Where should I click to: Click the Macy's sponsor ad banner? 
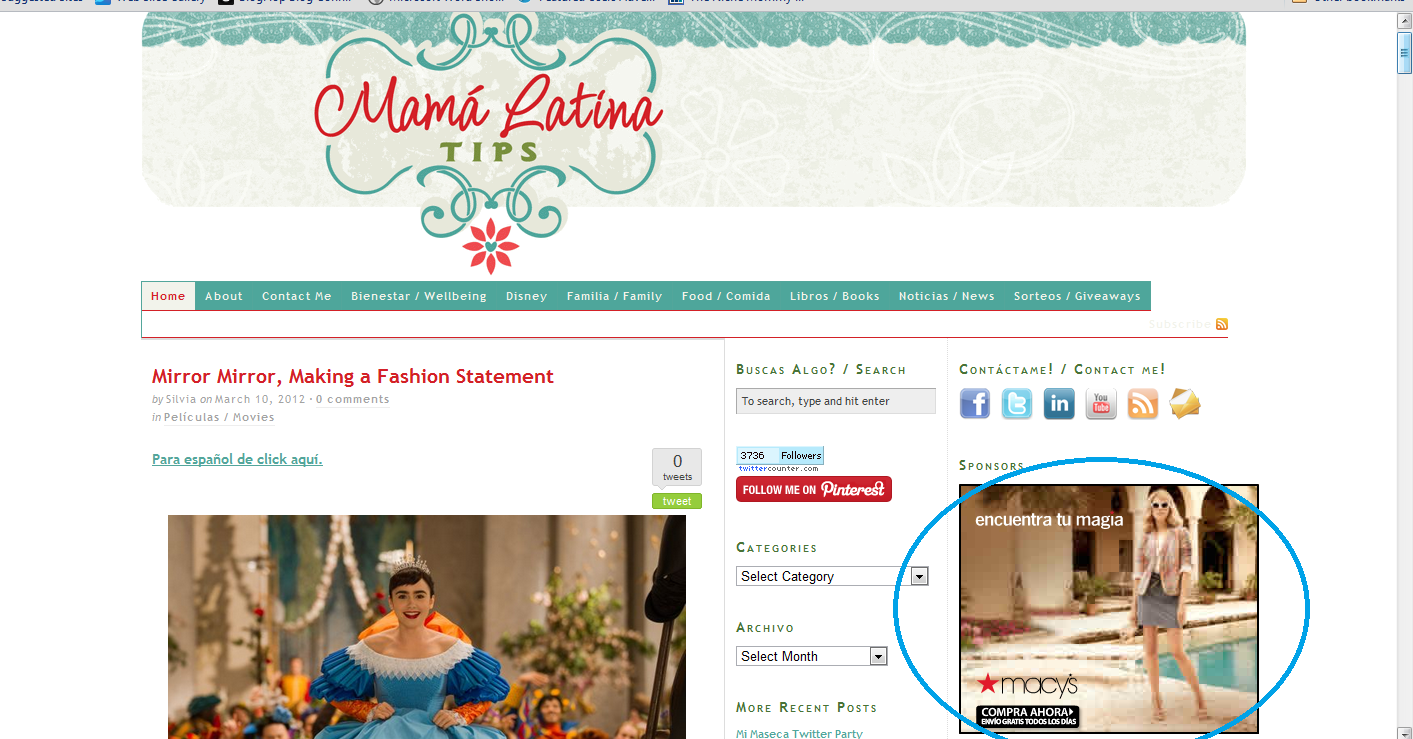(1109, 609)
